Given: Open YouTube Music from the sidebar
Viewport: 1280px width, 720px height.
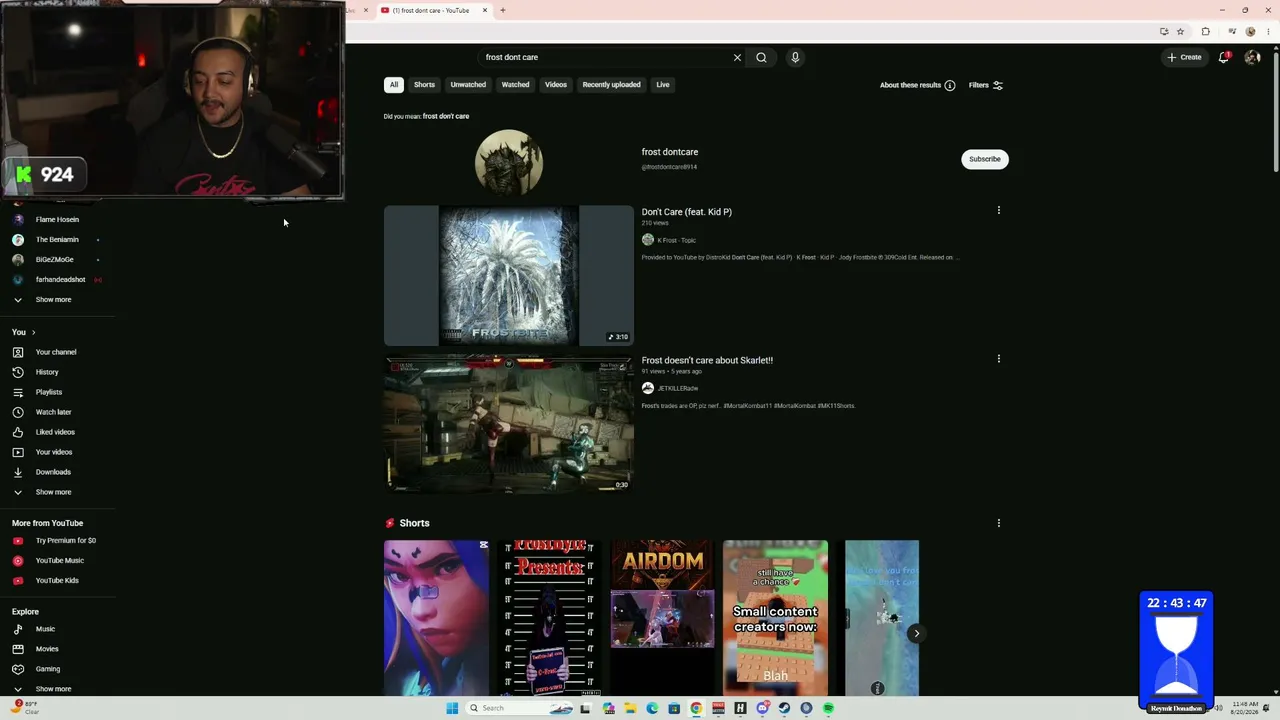Looking at the screenshot, I should point(60,560).
